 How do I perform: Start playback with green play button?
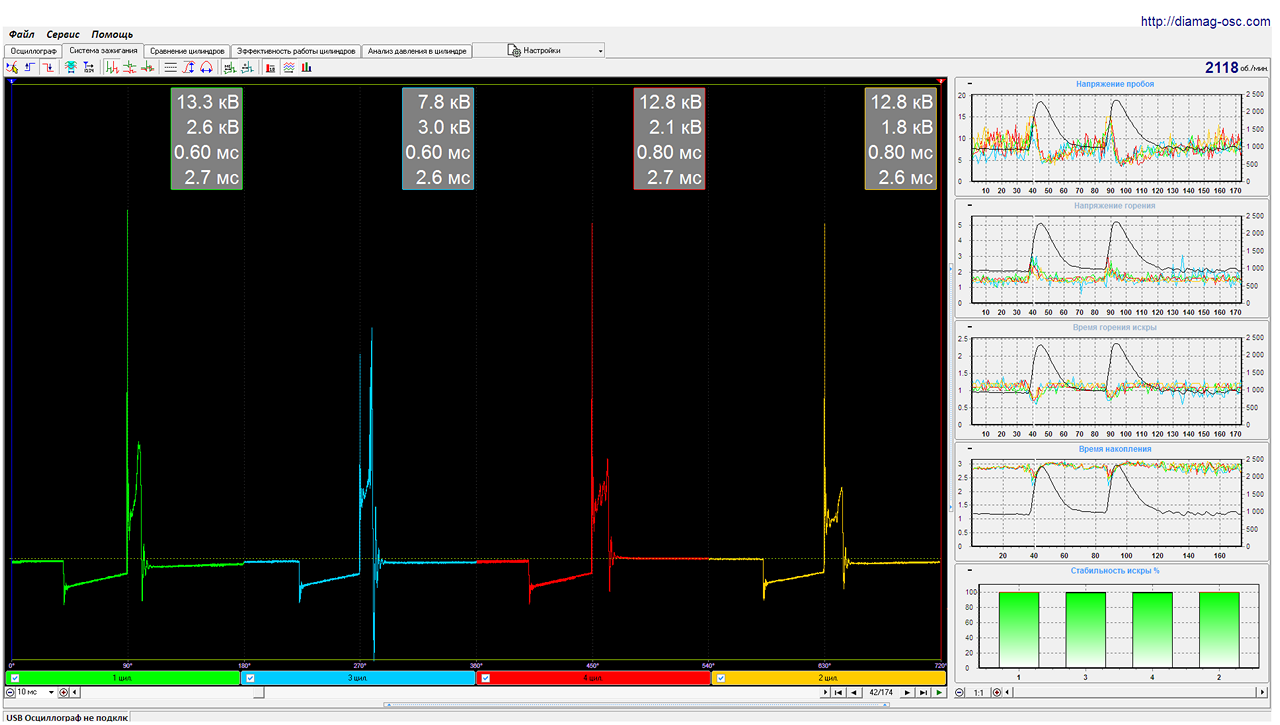(x=939, y=692)
